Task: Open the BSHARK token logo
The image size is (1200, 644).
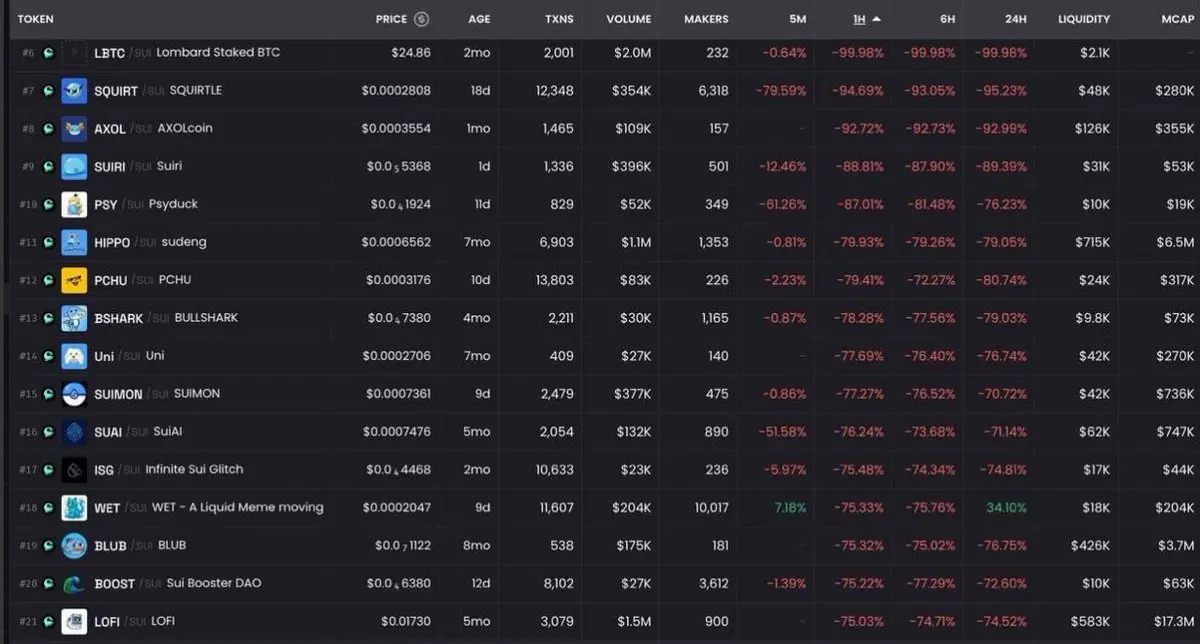Action: click(x=74, y=319)
